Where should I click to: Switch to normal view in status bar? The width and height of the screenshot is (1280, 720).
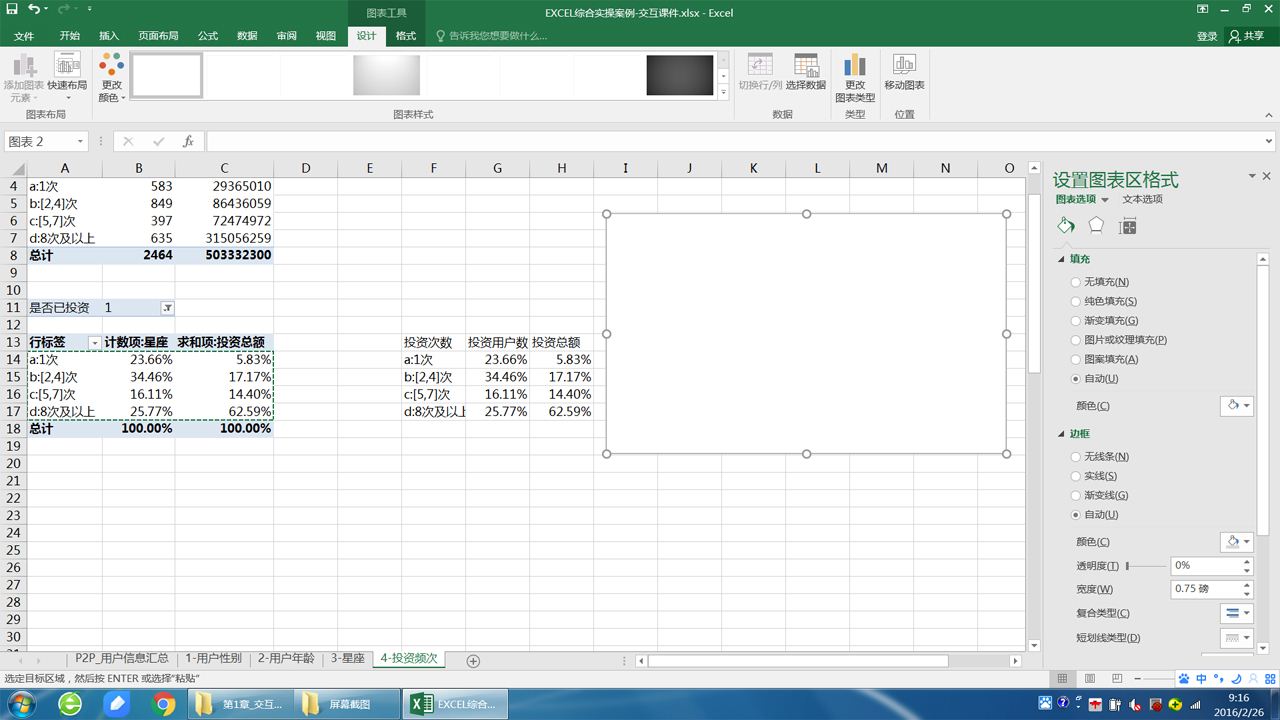(x=1064, y=679)
